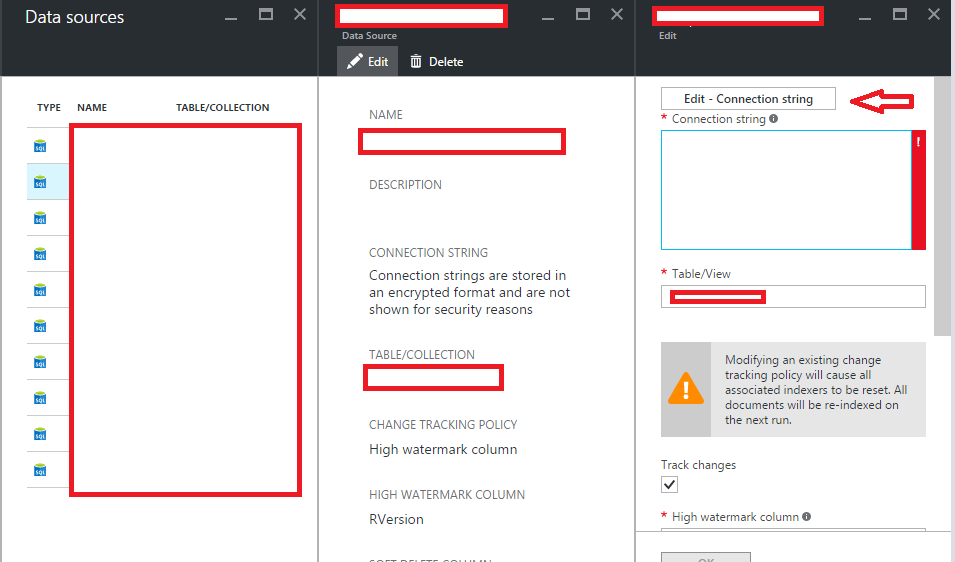This screenshot has width=955, height=562.
Task: Maximize the Data sources panel
Action: coord(266,15)
